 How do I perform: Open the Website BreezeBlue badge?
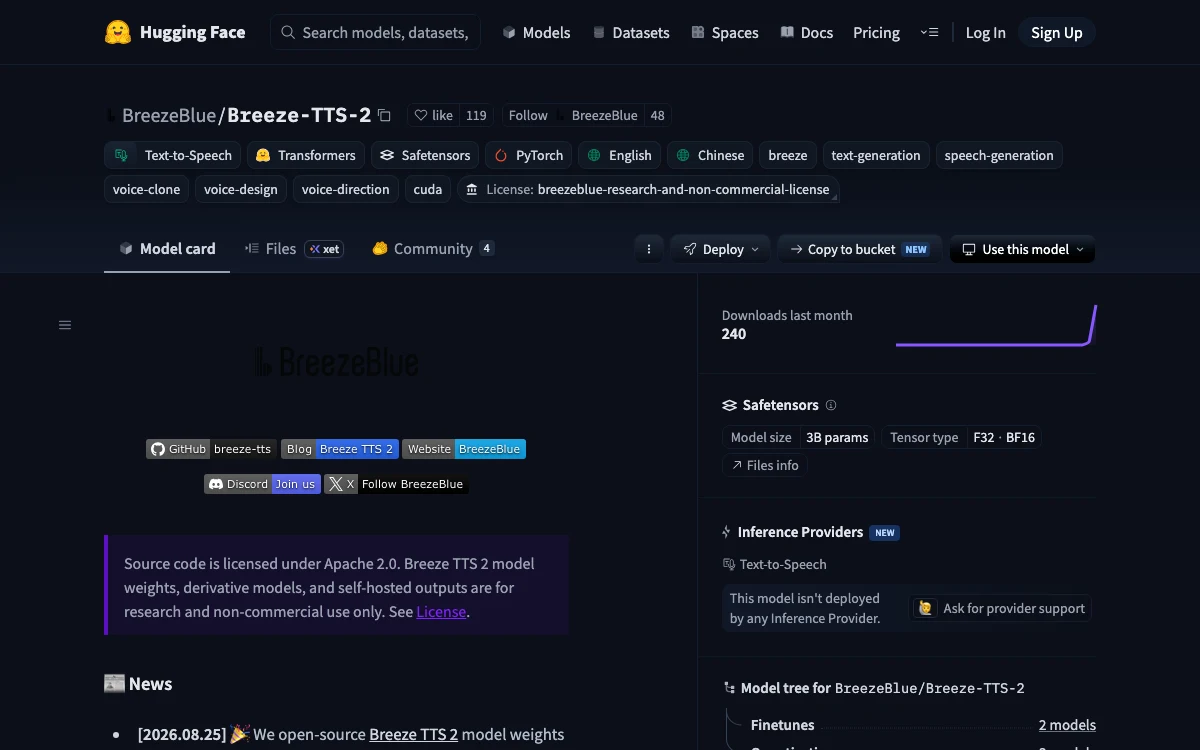coord(464,449)
